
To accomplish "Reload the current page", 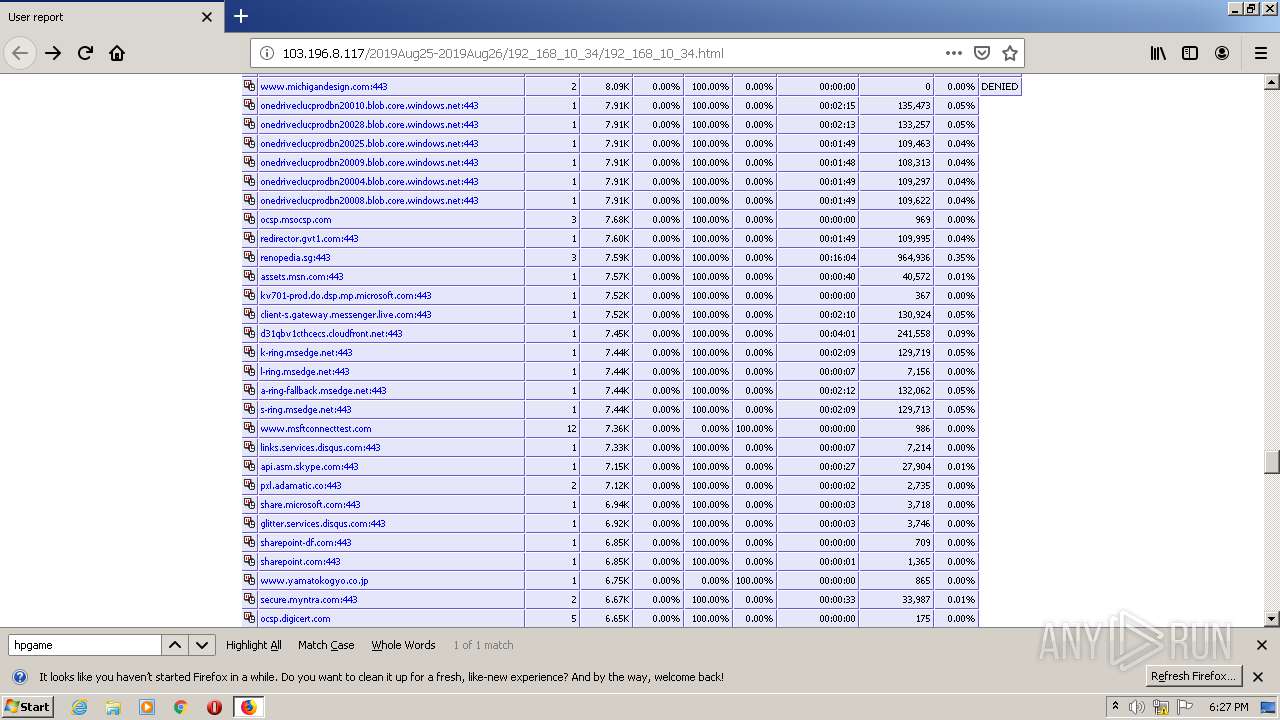I will pyautogui.click(x=85, y=53).
